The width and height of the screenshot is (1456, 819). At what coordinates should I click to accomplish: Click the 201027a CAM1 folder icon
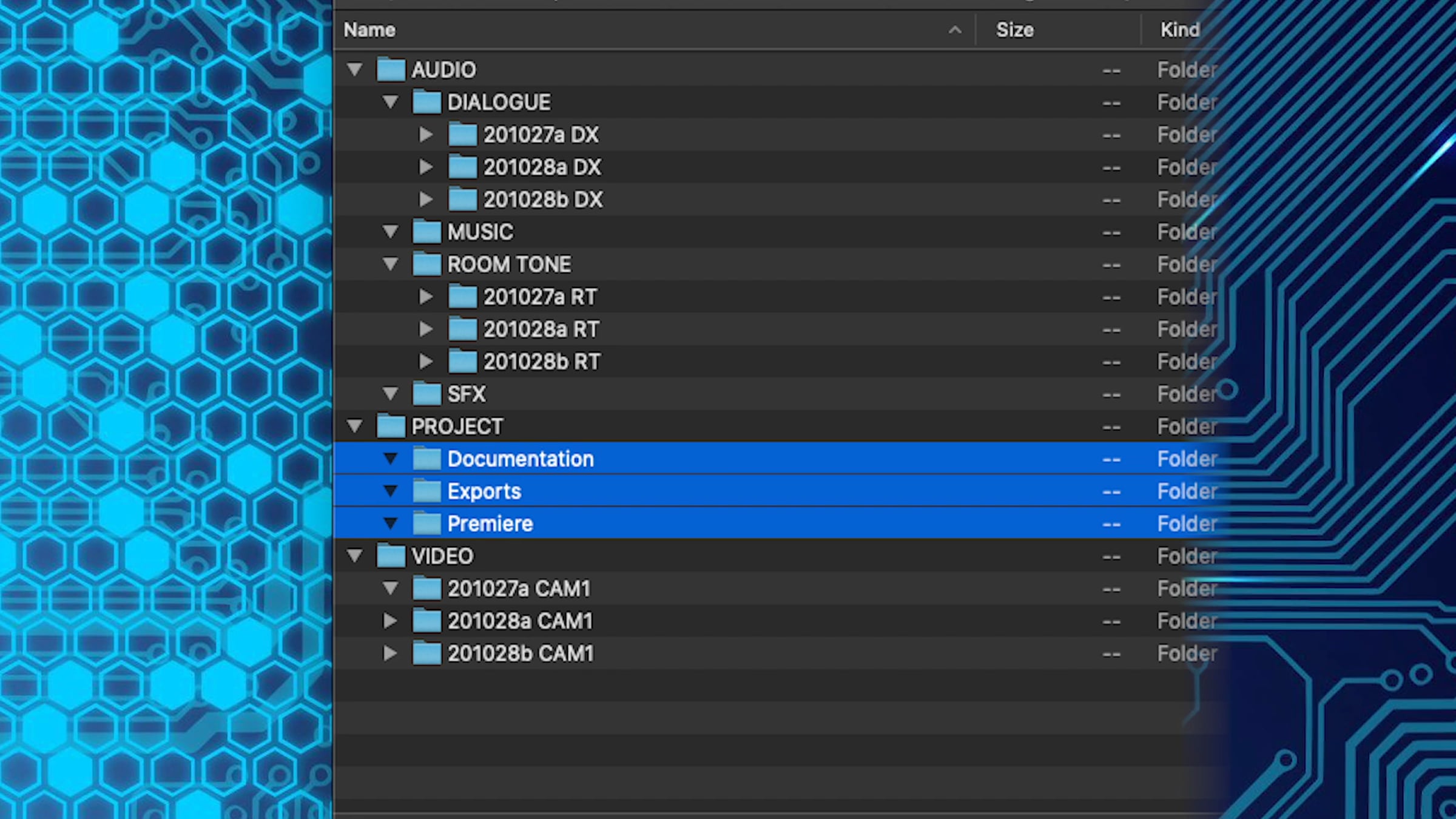pos(426,588)
